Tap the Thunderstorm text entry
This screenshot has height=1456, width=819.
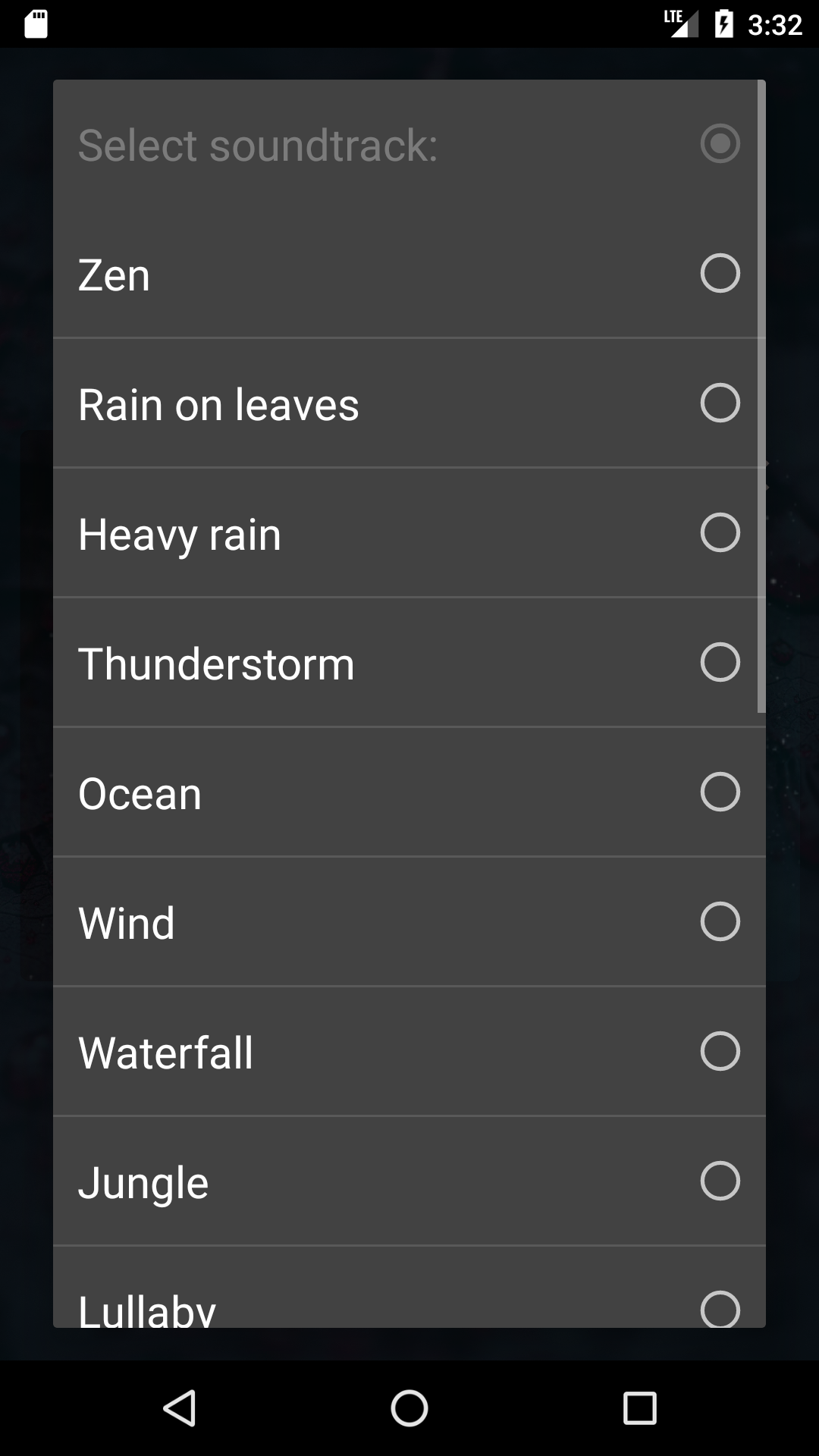tap(216, 664)
